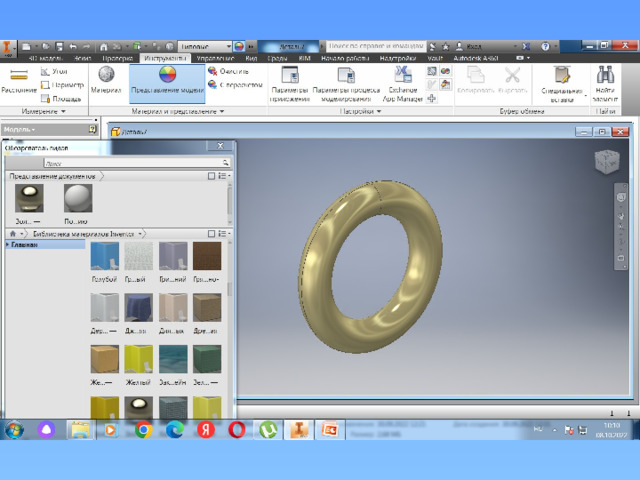Open the Управление ribbon tab

214,59
